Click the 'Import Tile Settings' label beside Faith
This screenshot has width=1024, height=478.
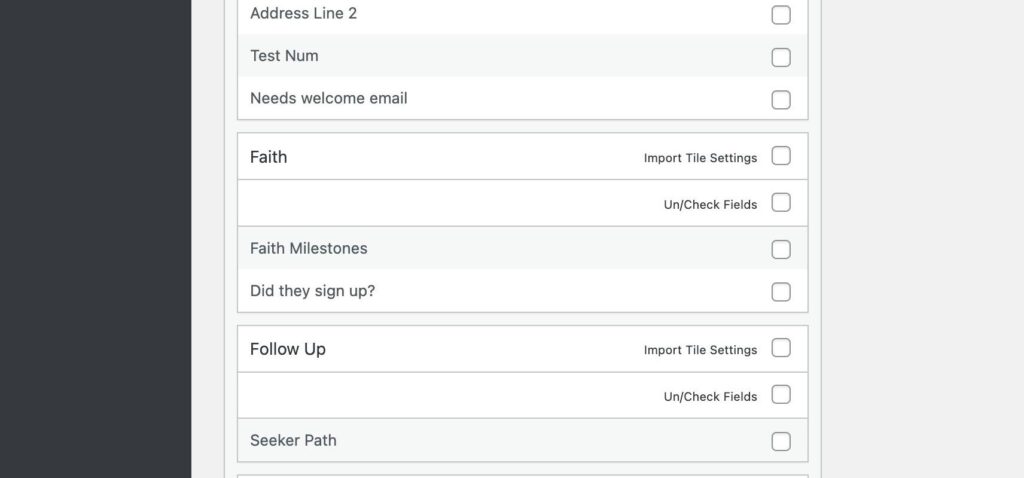[700, 158]
